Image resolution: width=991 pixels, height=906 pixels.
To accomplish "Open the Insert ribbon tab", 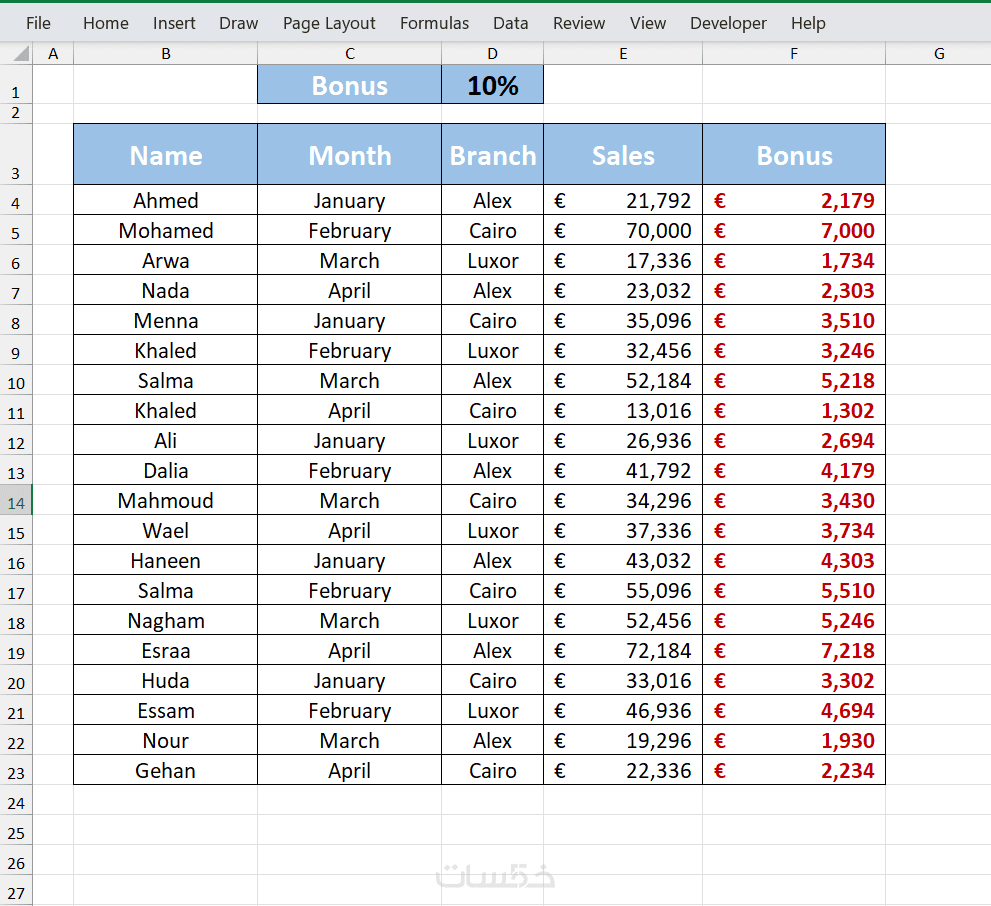I will 174,23.
